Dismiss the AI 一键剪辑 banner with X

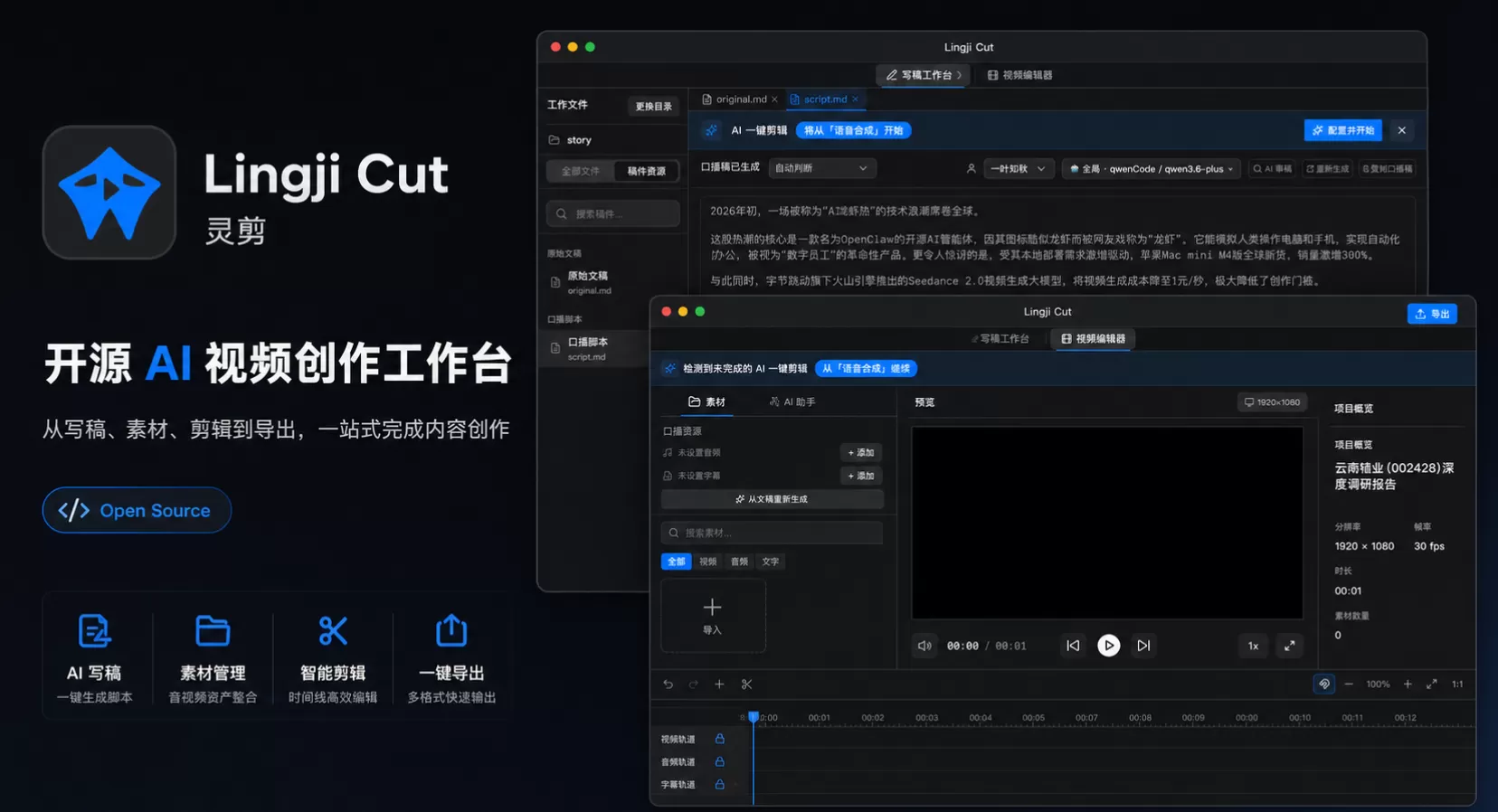tap(1401, 130)
